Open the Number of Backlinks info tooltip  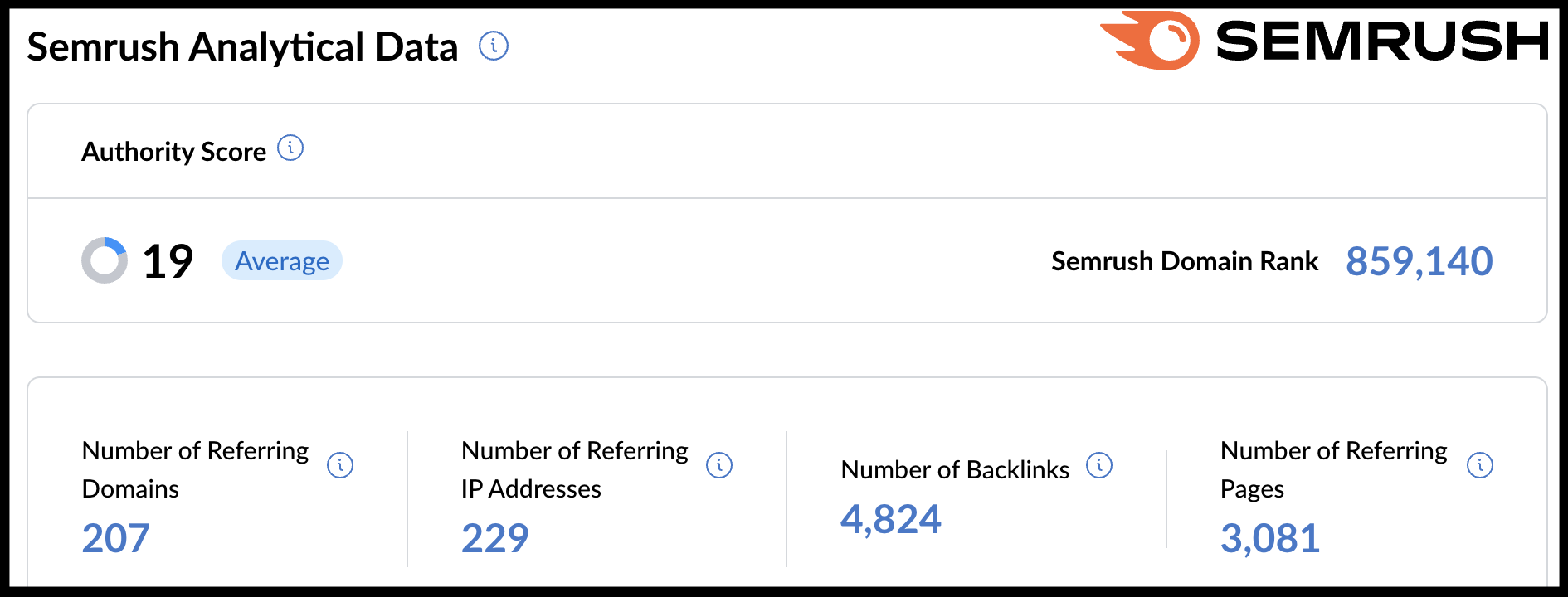coord(1100,467)
